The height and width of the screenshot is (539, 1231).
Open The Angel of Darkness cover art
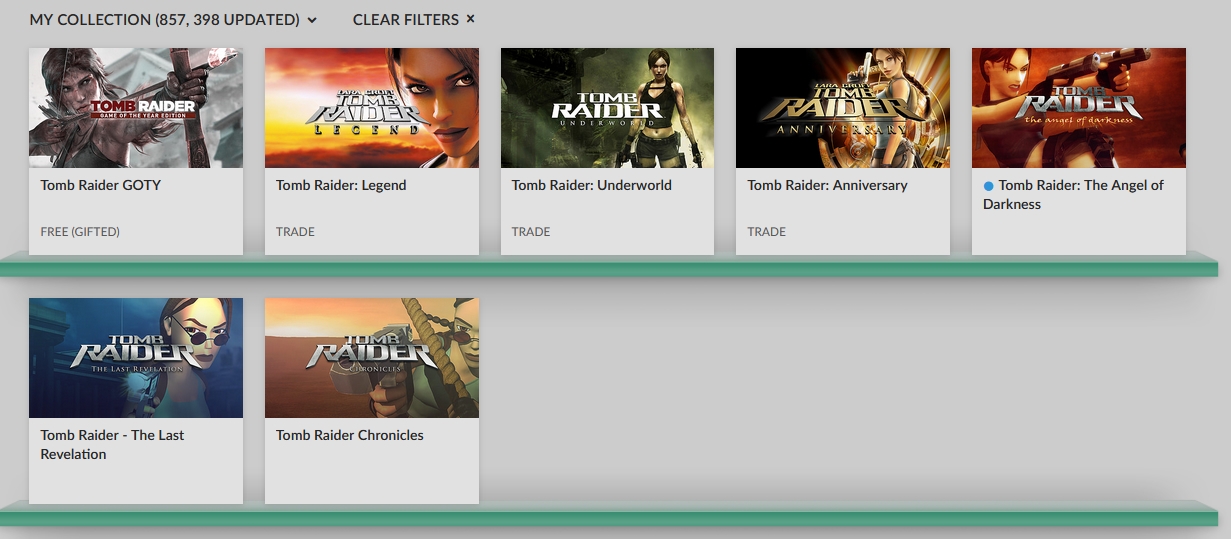tap(1079, 108)
